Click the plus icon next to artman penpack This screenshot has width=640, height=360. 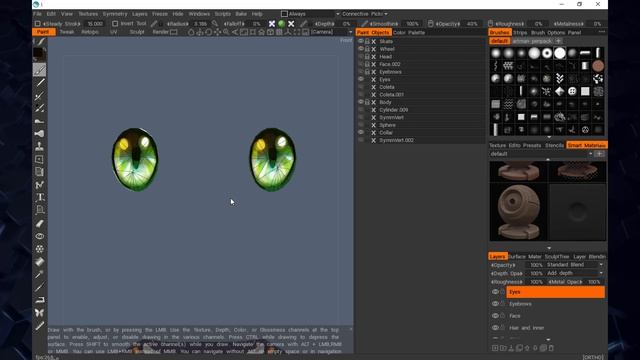(558, 41)
